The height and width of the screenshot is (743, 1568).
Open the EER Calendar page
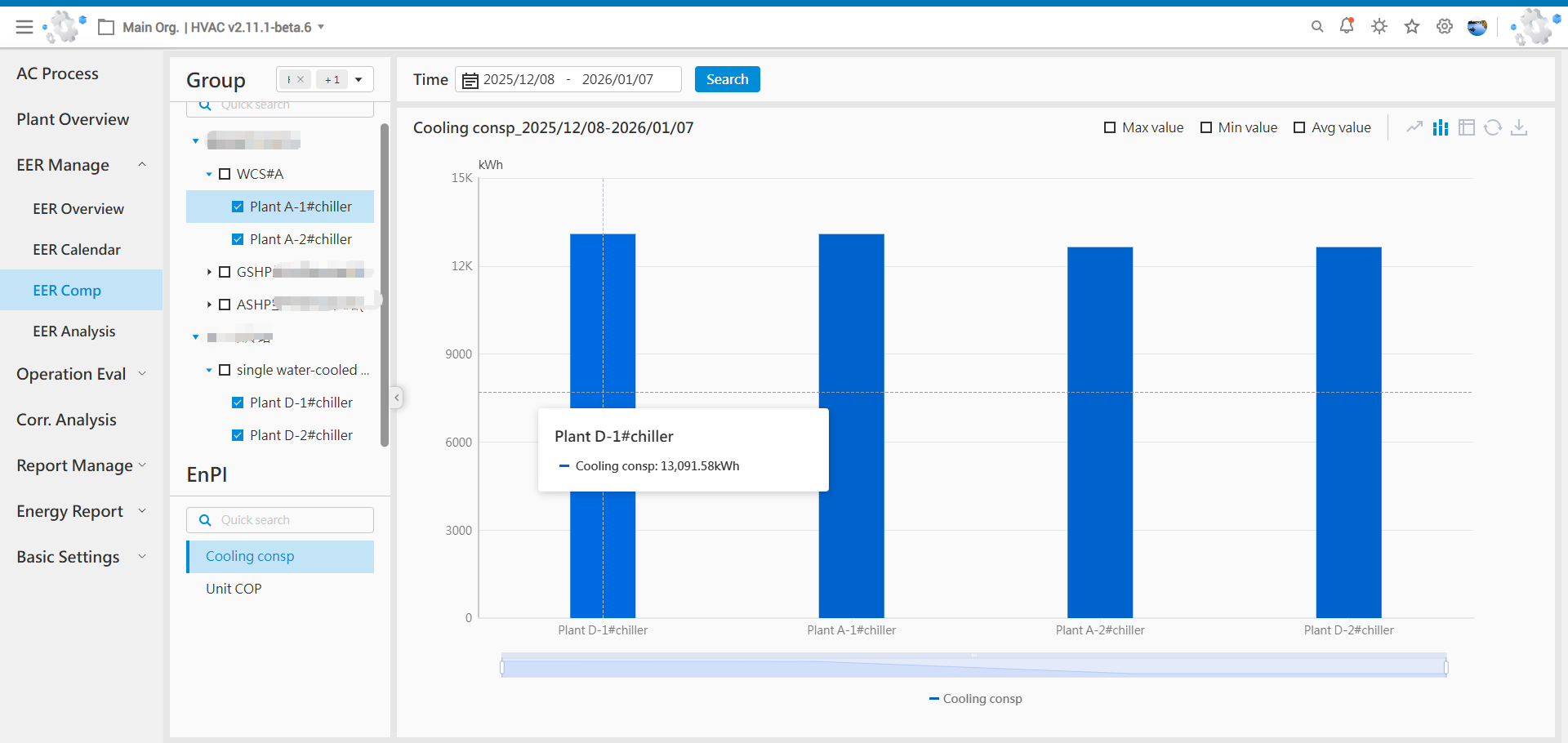tap(77, 250)
